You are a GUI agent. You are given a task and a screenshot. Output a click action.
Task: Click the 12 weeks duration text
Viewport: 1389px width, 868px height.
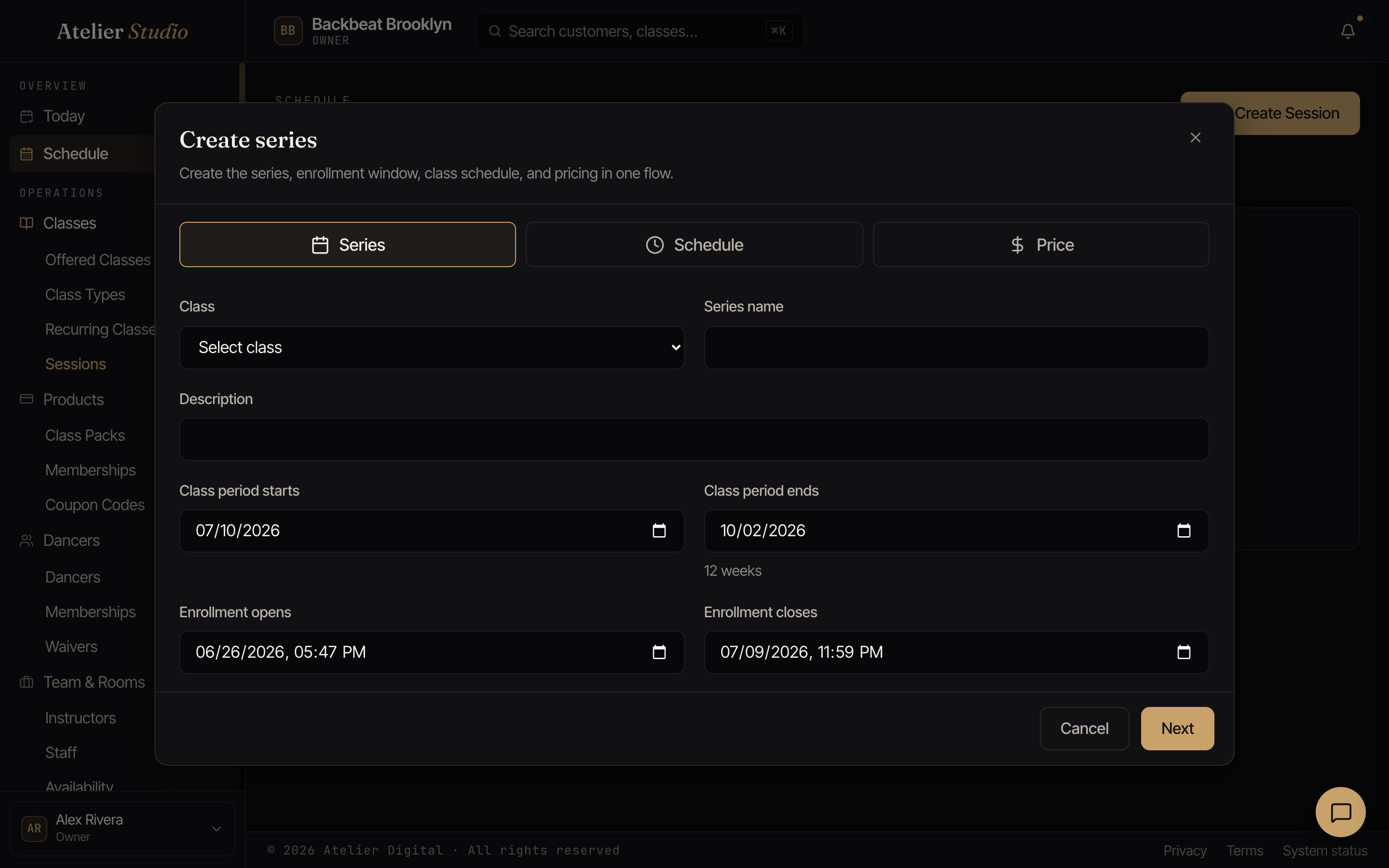[x=733, y=570]
